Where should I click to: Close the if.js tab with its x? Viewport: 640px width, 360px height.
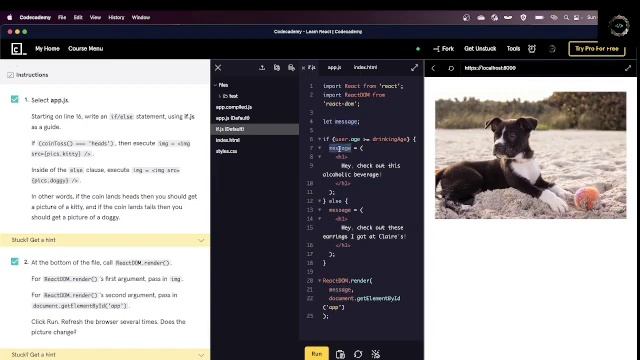click(x=303, y=68)
